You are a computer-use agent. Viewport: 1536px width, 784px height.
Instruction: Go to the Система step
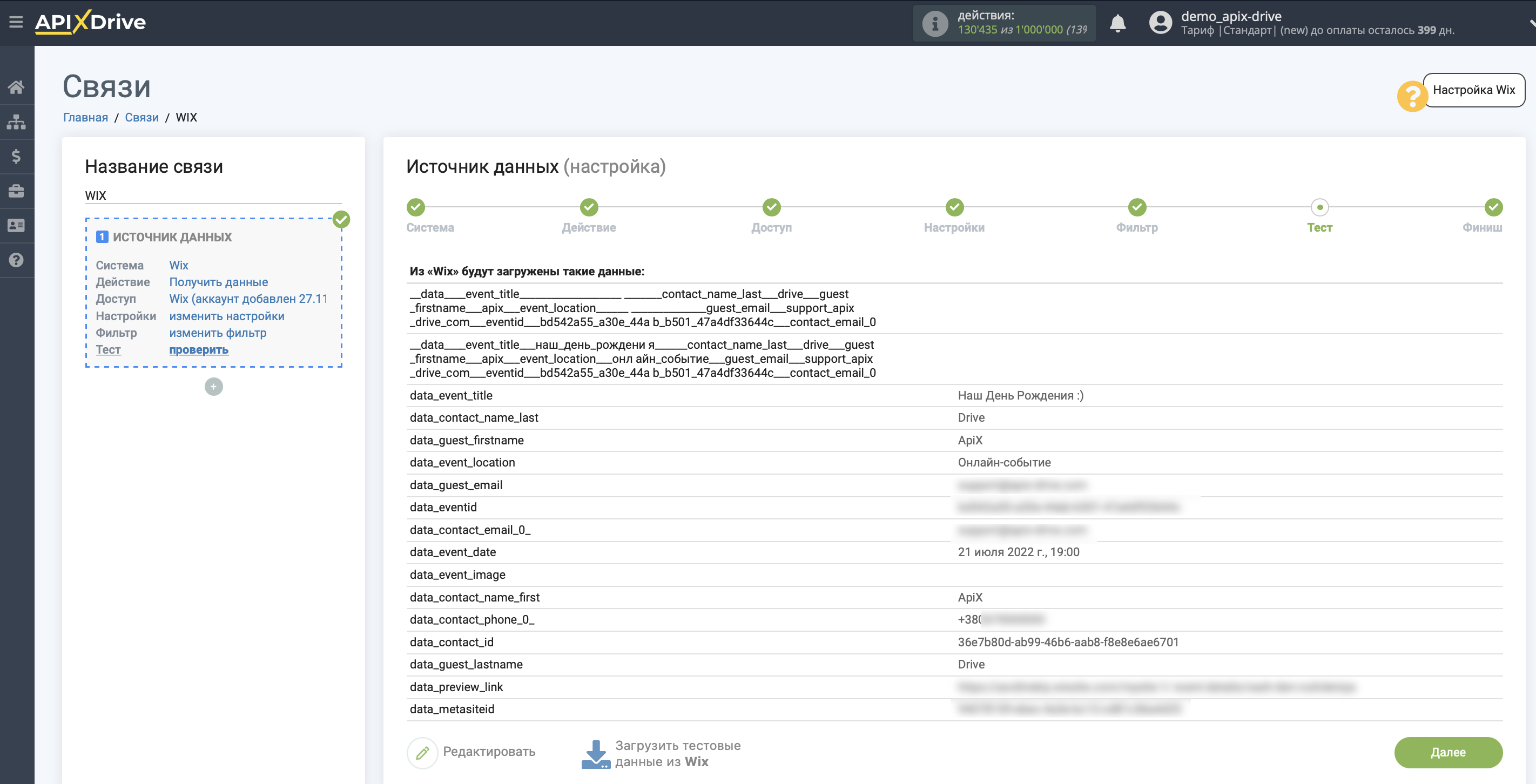click(x=416, y=207)
